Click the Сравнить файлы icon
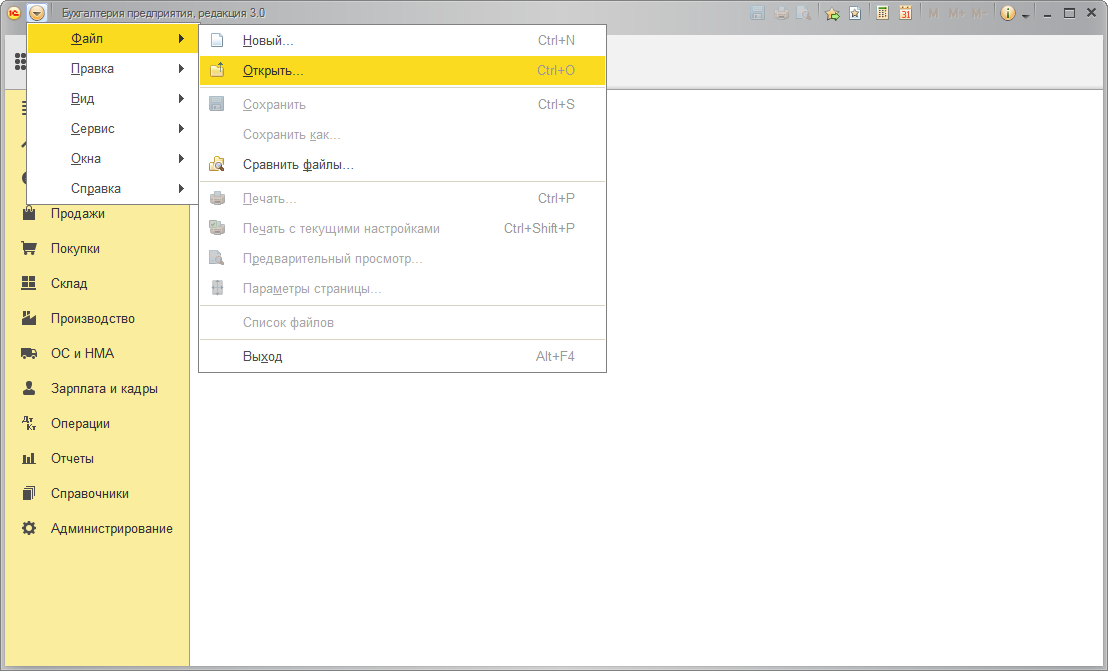This screenshot has width=1108, height=671. point(217,164)
